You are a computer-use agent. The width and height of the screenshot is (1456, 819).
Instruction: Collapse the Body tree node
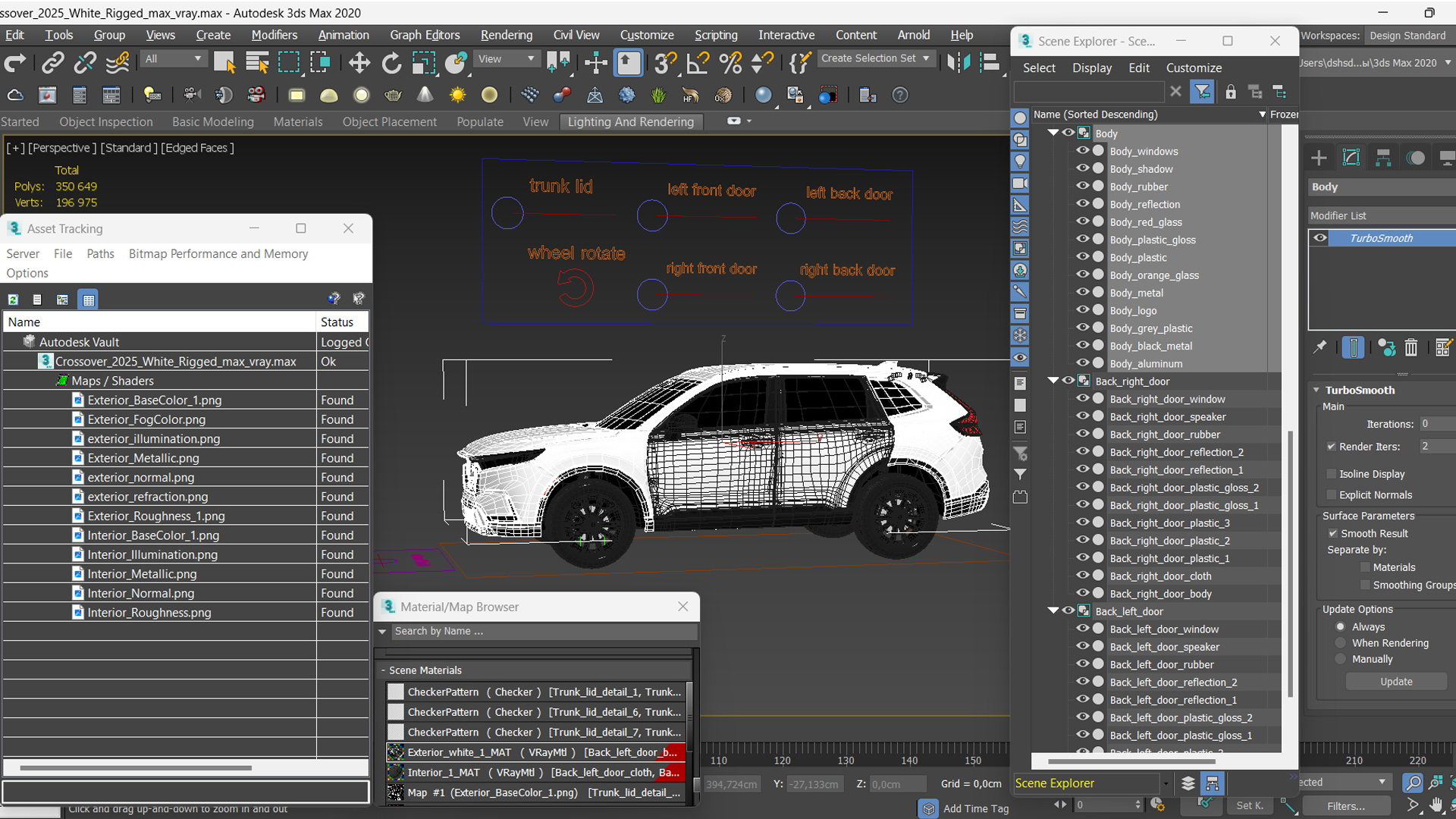pyautogui.click(x=1053, y=133)
